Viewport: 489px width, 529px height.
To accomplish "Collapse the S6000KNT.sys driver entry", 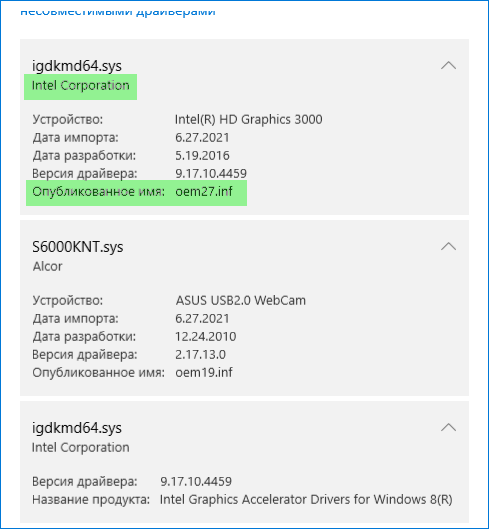I will pyautogui.click(x=448, y=246).
